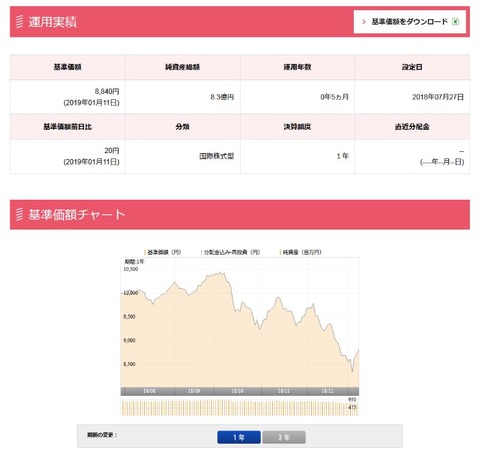Toggle the 純資産(百万円) legend item
The width and height of the screenshot is (480, 455).
301,252
